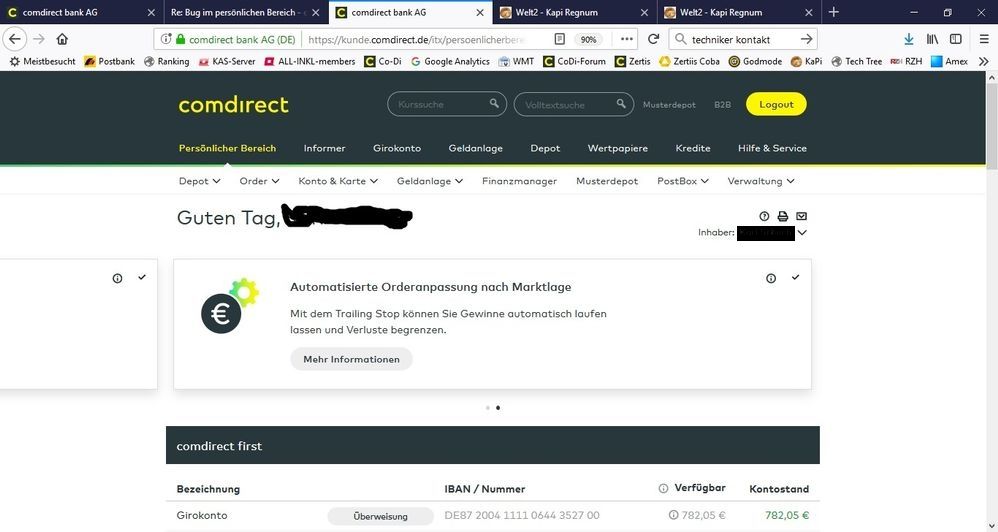Click the 90% zoom level indicator
Image resolution: width=998 pixels, height=532 pixels.
588,39
